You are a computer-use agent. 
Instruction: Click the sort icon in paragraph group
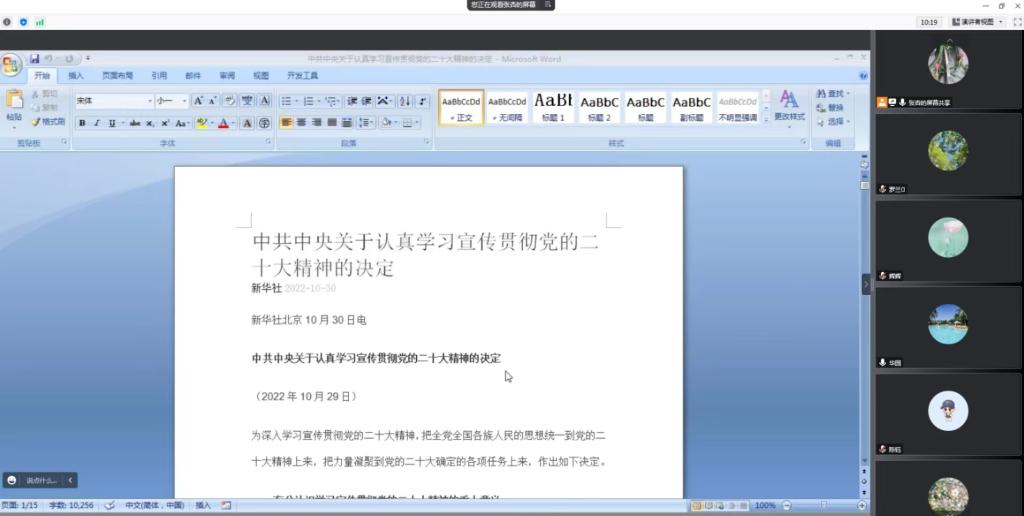click(404, 101)
